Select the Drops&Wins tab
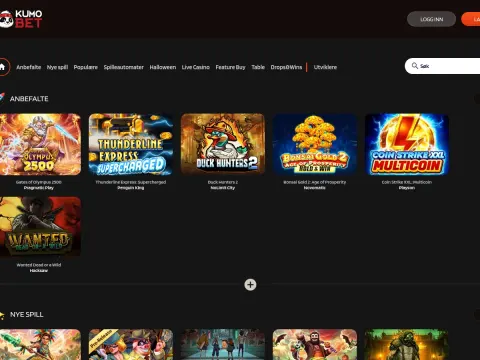Screen dimensions: 480x360 tap(286, 67)
